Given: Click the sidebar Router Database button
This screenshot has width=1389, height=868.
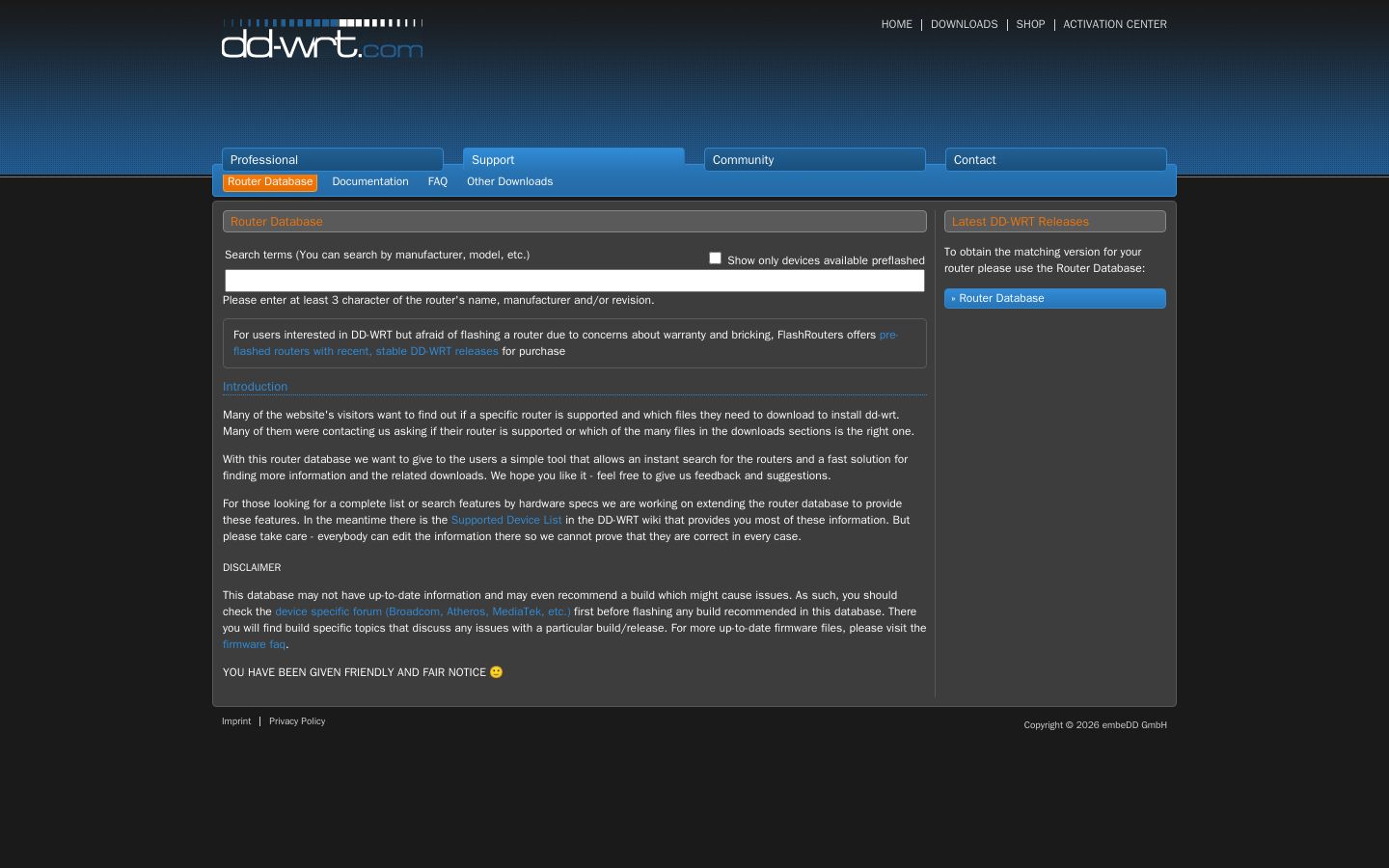Looking at the screenshot, I should (x=1055, y=299).
